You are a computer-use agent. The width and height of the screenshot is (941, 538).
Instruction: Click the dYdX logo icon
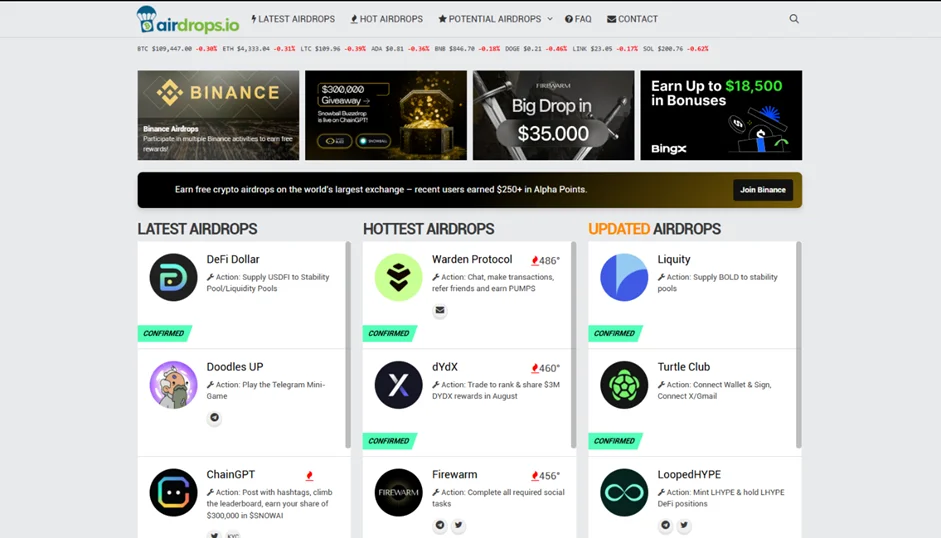click(x=398, y=385)
